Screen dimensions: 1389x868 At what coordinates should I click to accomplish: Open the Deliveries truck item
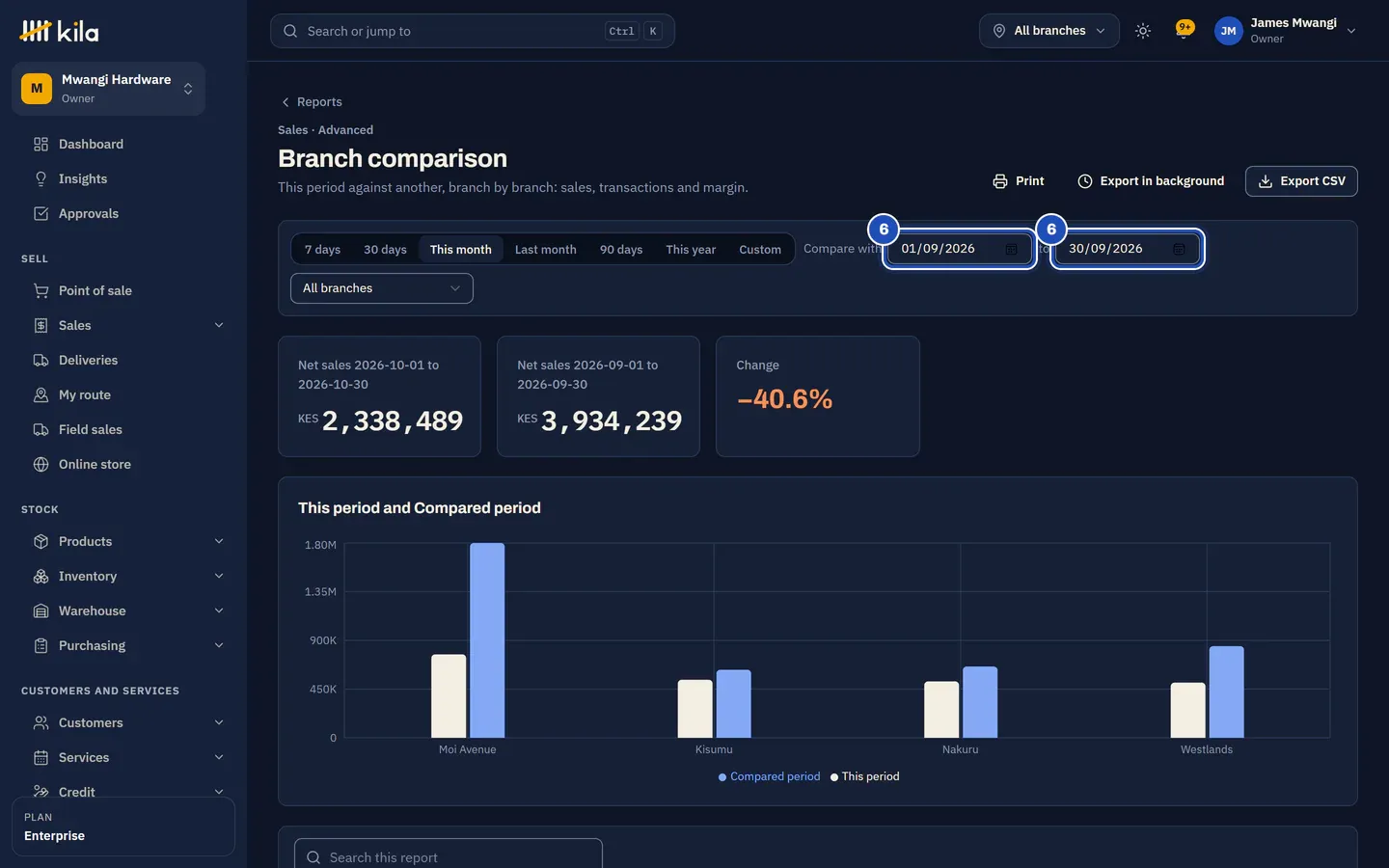123,360
